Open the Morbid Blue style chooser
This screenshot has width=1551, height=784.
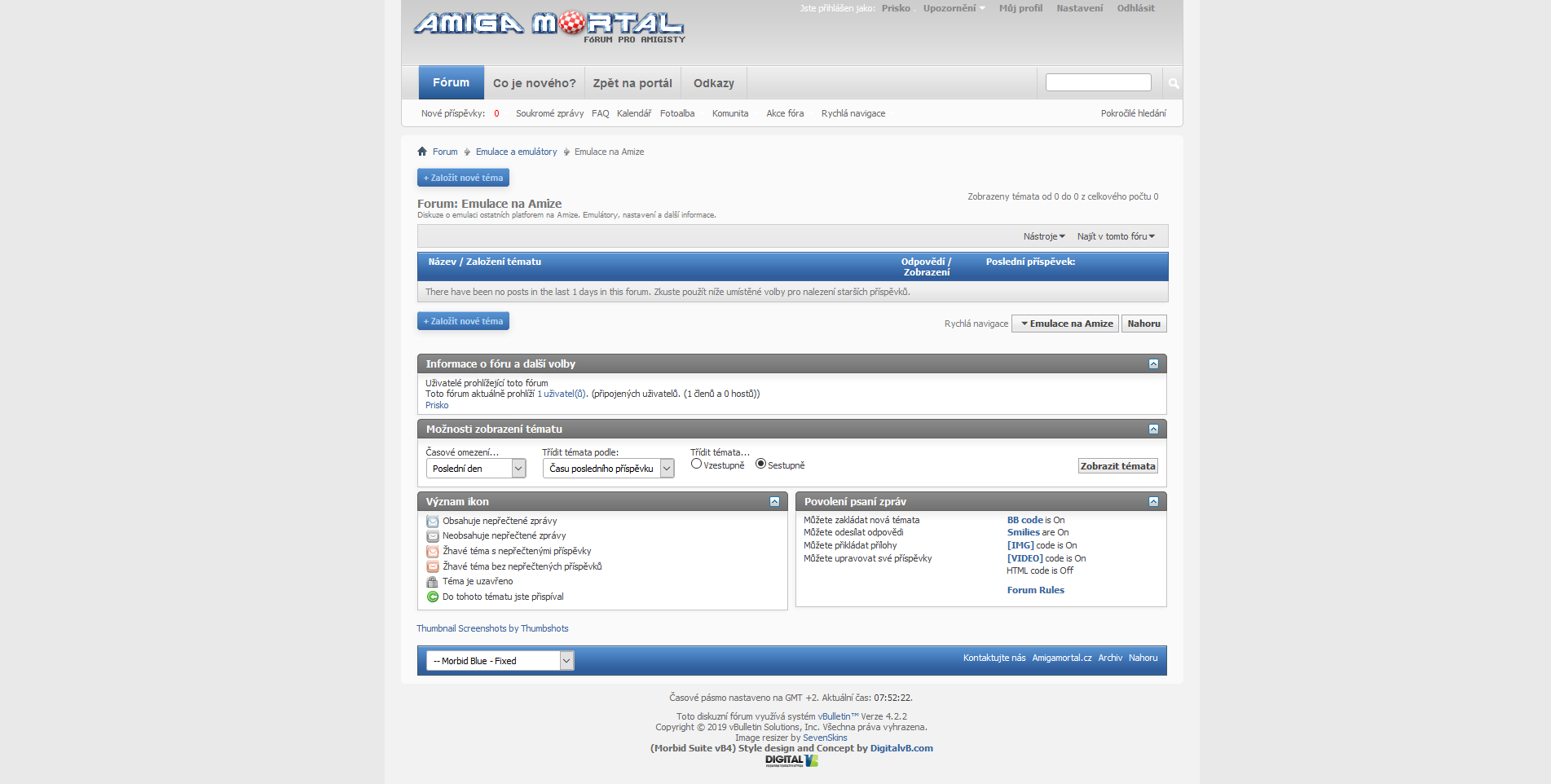click(500, 661)
